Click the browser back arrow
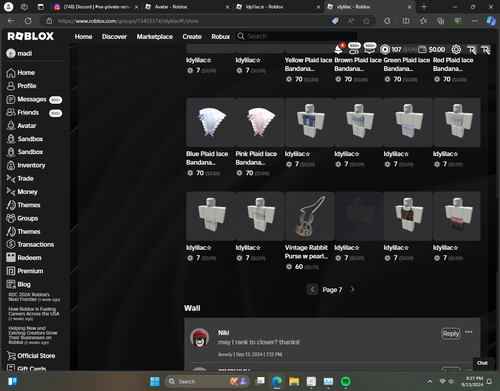Viewport: 500px width, 391px height. (11, 21)
